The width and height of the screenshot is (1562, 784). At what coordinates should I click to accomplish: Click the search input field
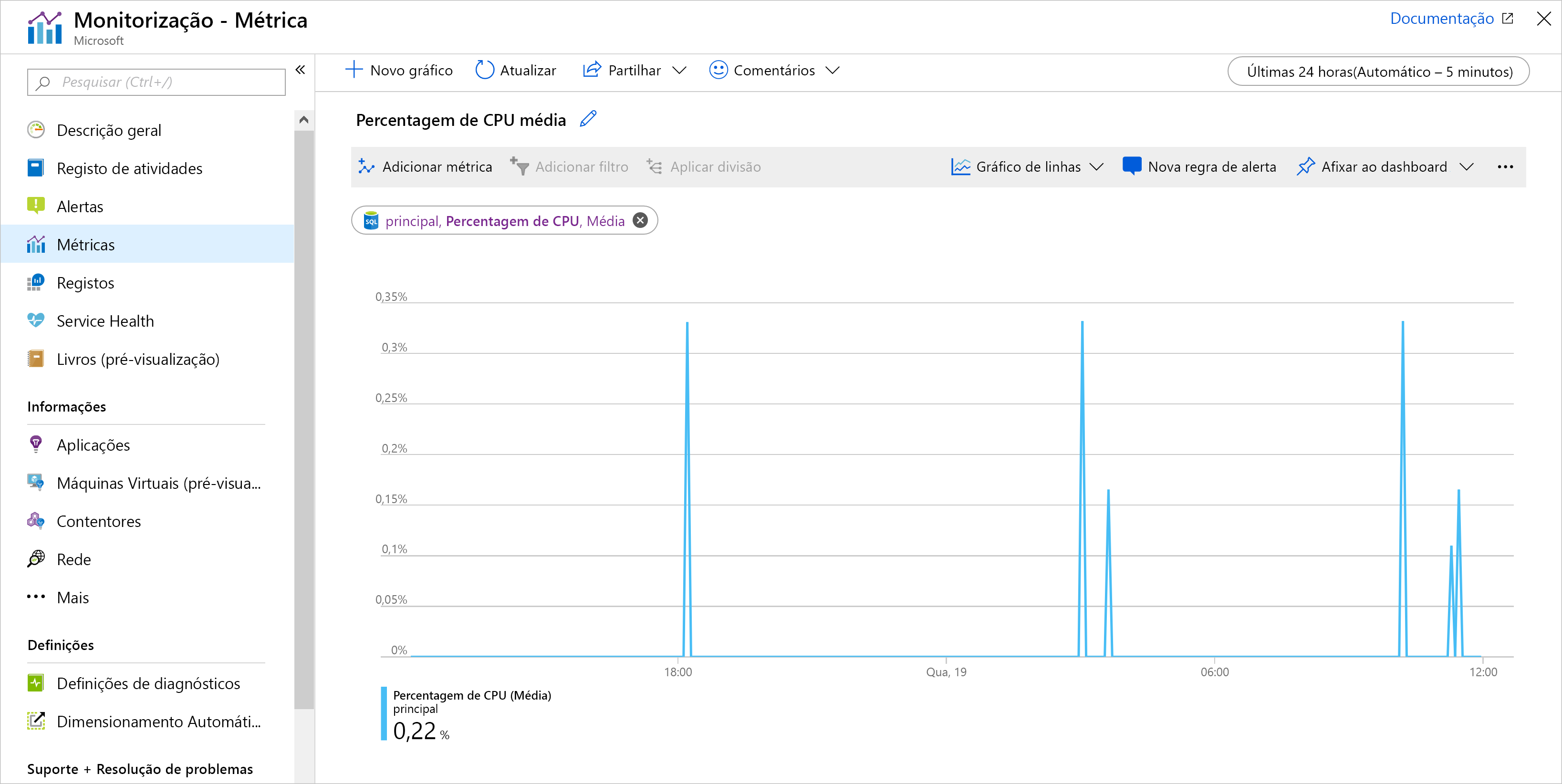coord(155,81)
